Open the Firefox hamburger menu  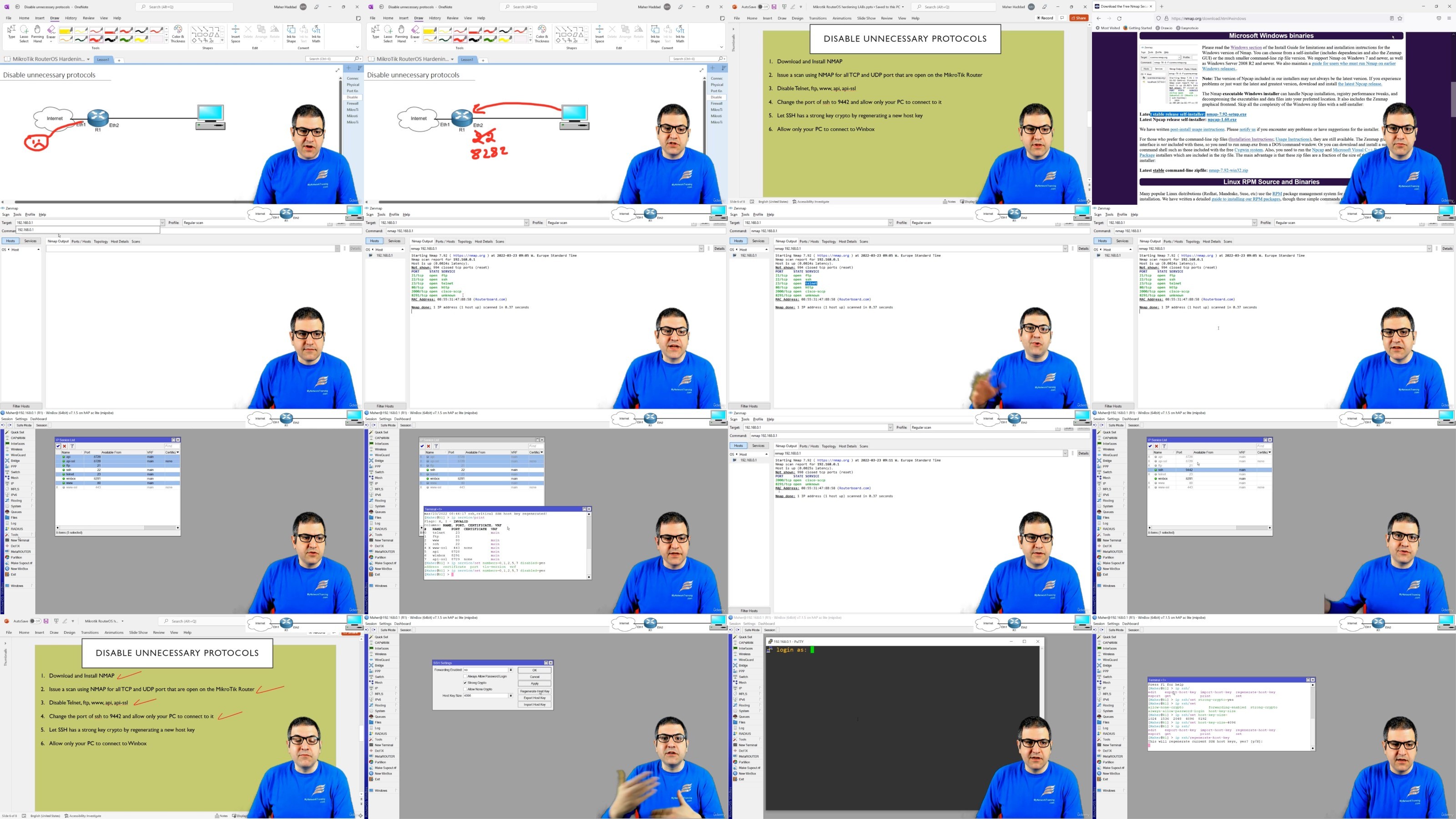(x=1451, y=18)
